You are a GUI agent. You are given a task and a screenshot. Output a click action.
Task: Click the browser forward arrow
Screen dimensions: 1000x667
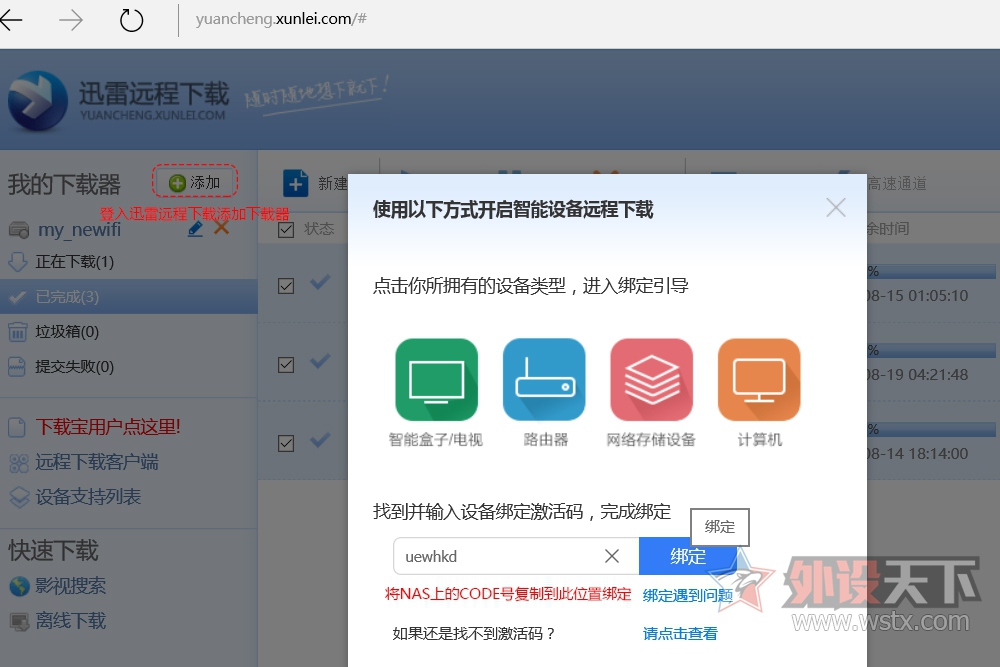71,20
